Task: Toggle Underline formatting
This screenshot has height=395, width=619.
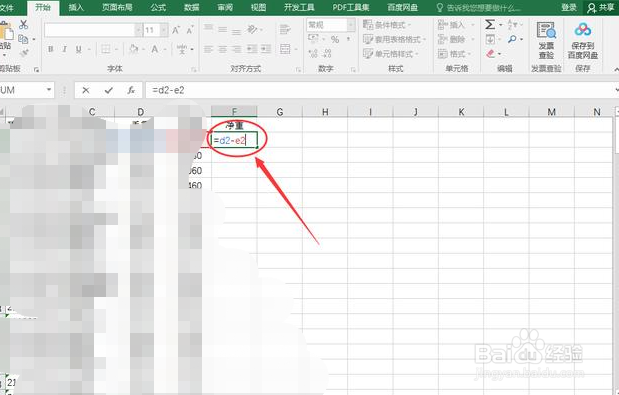Action: coord(79,49)
